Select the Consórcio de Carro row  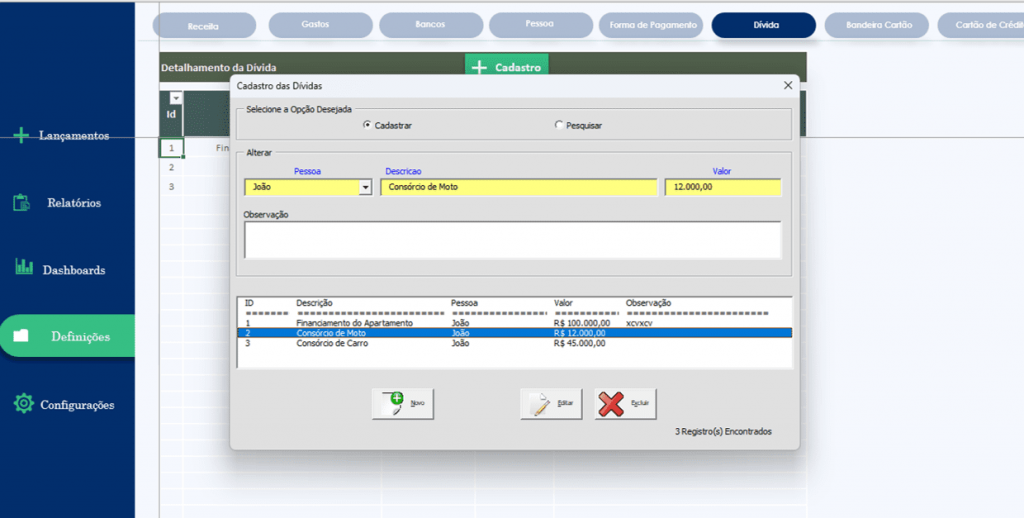pyautogui.click(x=514, y=343)
